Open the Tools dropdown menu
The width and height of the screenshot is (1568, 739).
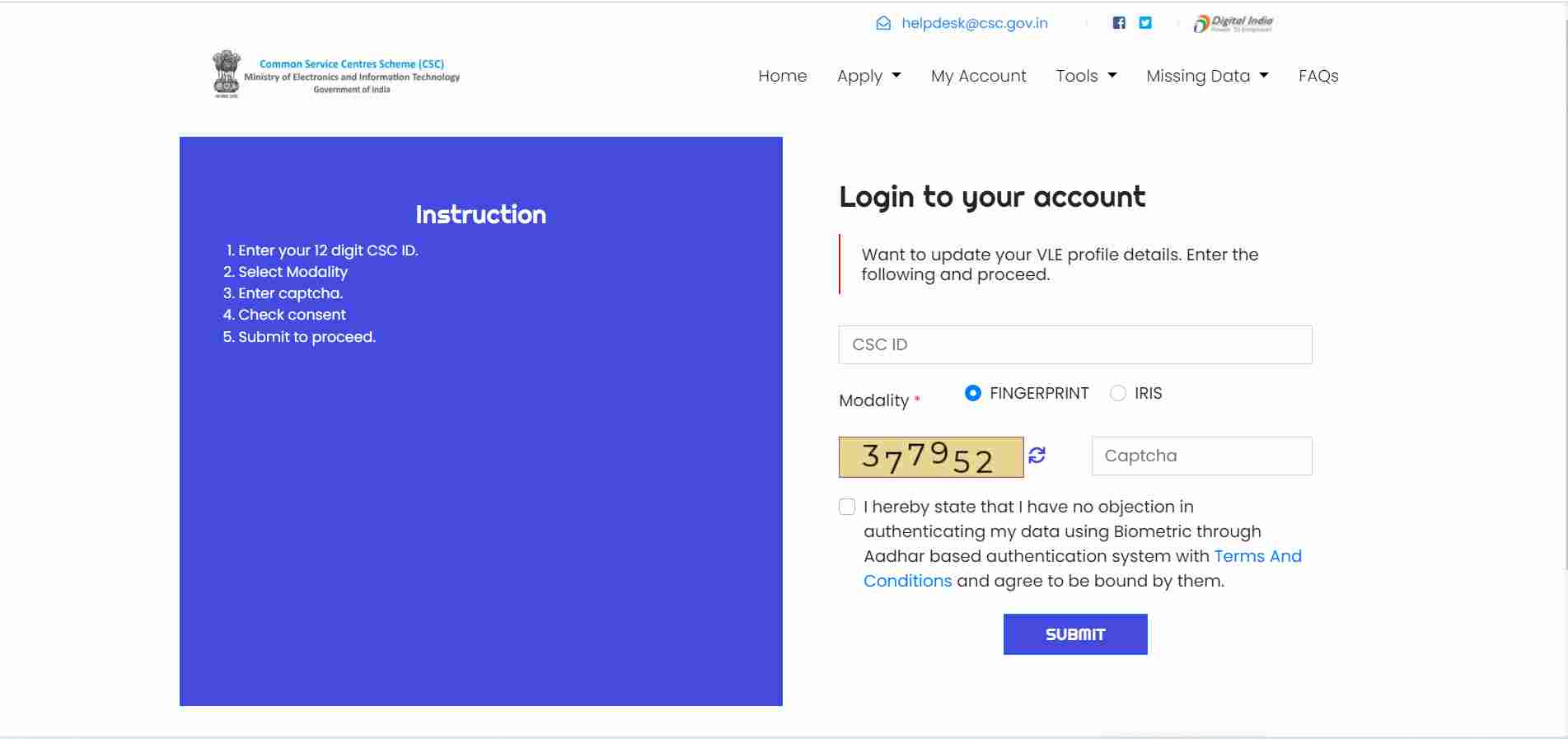click(1086, 76)
